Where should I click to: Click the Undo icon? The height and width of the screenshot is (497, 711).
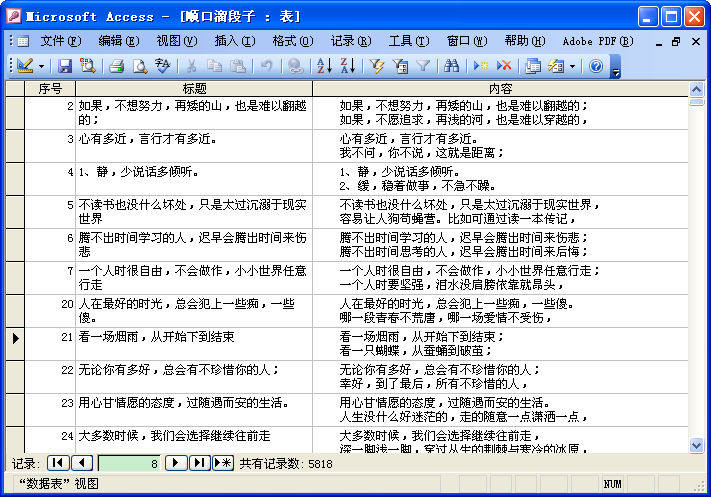[x=267, y=66]
